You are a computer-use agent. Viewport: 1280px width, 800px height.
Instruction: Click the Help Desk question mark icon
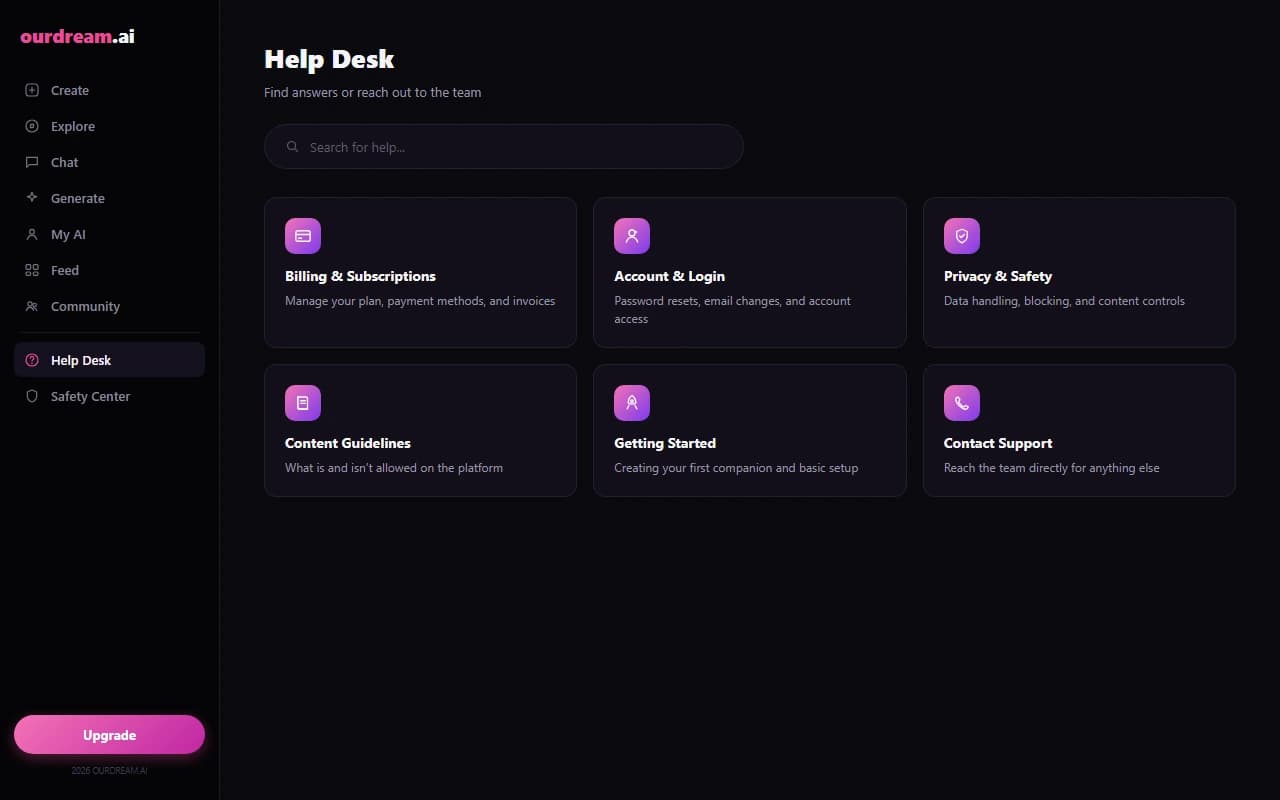point(32,360)
